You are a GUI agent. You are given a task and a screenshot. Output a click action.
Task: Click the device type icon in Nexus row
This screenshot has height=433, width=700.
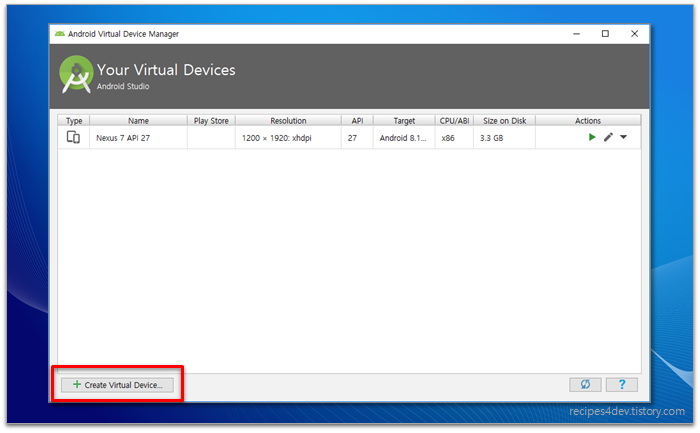pyautogui.click(x=73, y=137)
